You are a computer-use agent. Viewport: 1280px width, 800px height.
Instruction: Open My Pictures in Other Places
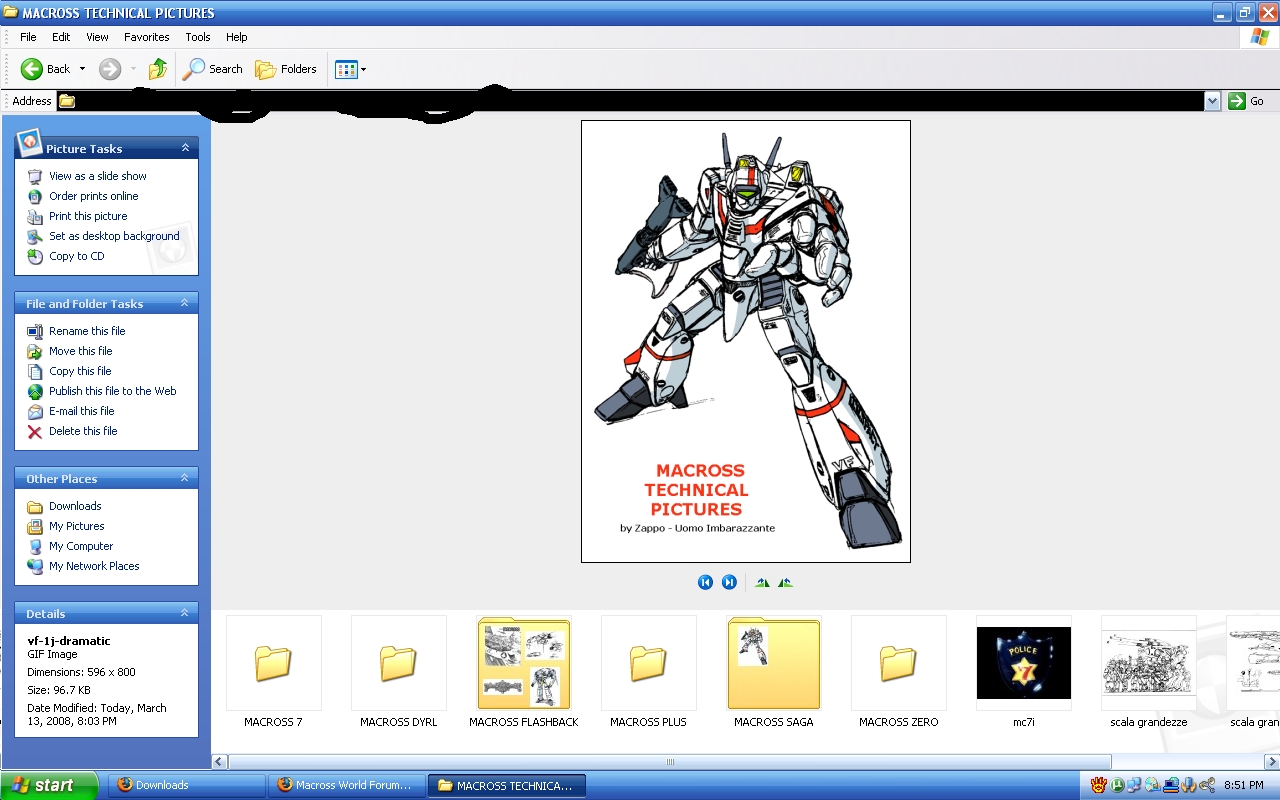coord(76,526)
